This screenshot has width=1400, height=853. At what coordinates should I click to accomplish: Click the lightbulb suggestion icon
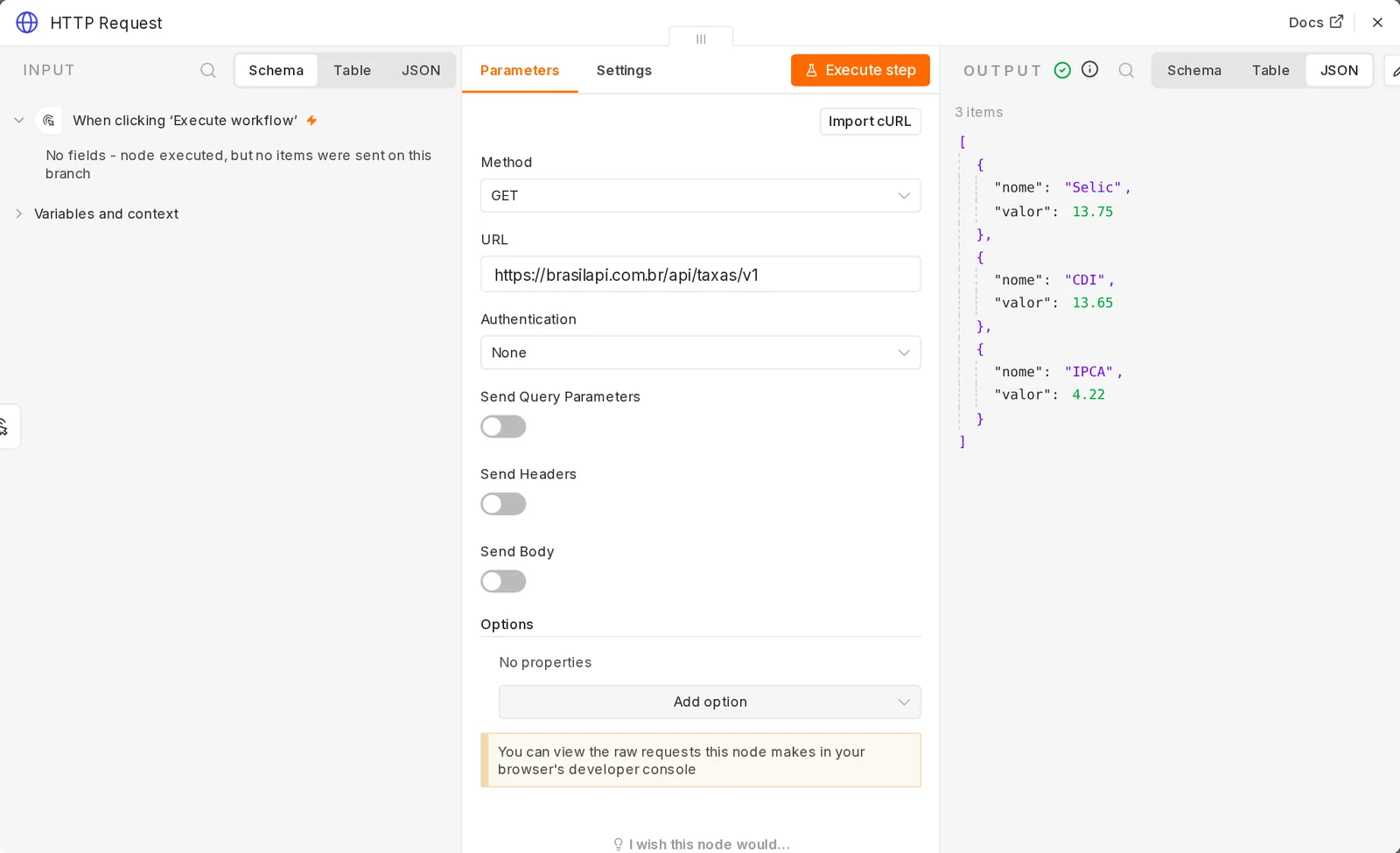click(x=618, y=844)
